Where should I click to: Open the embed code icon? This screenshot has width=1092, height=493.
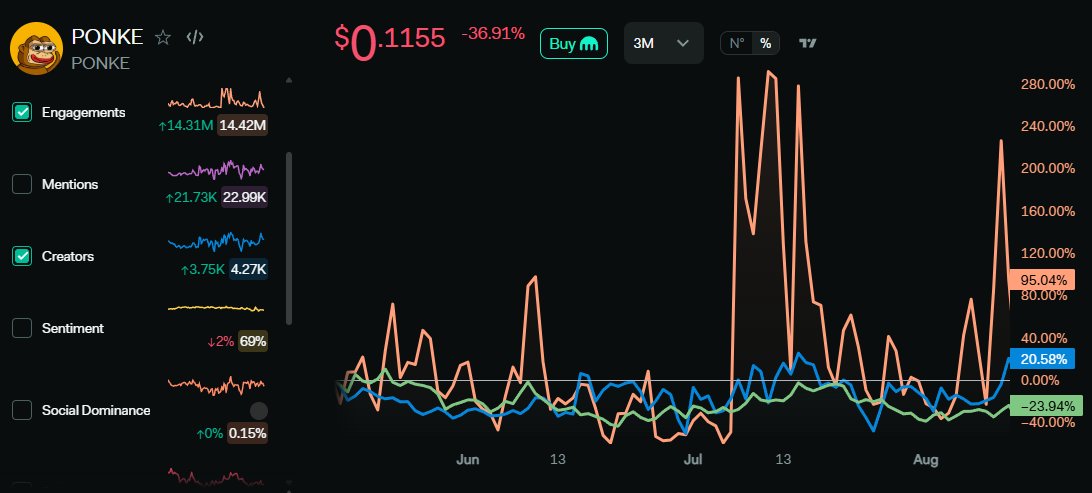point(195,38)
